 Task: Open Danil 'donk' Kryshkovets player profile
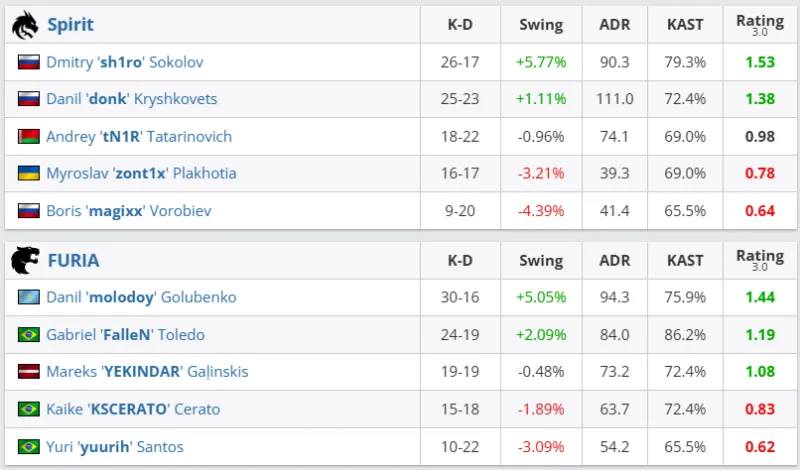pyautogui.click(x=131, y=99)
